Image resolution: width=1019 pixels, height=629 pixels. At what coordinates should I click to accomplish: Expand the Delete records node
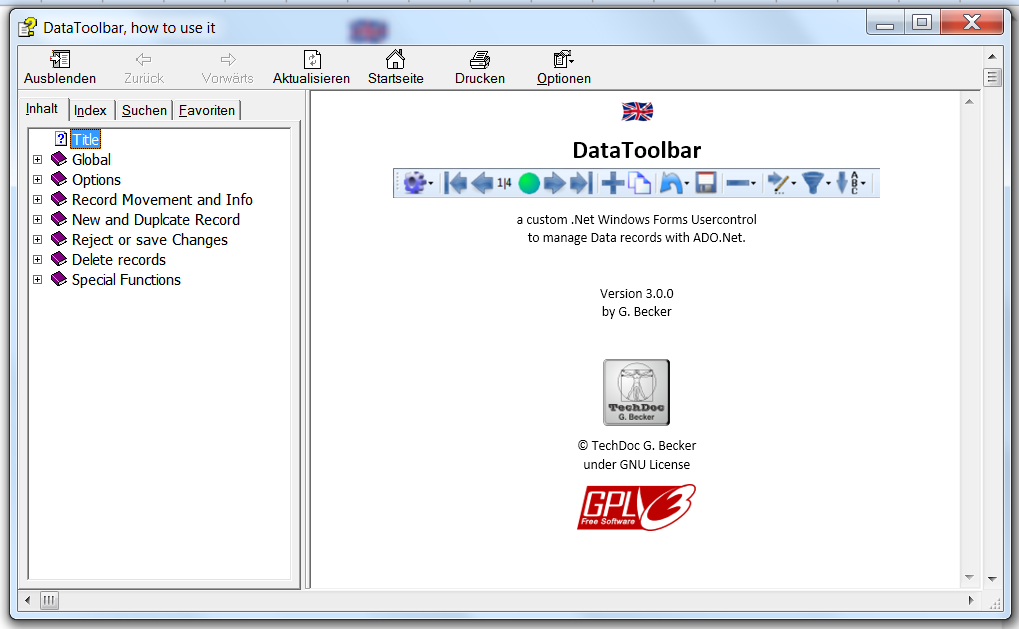point(38,259)
